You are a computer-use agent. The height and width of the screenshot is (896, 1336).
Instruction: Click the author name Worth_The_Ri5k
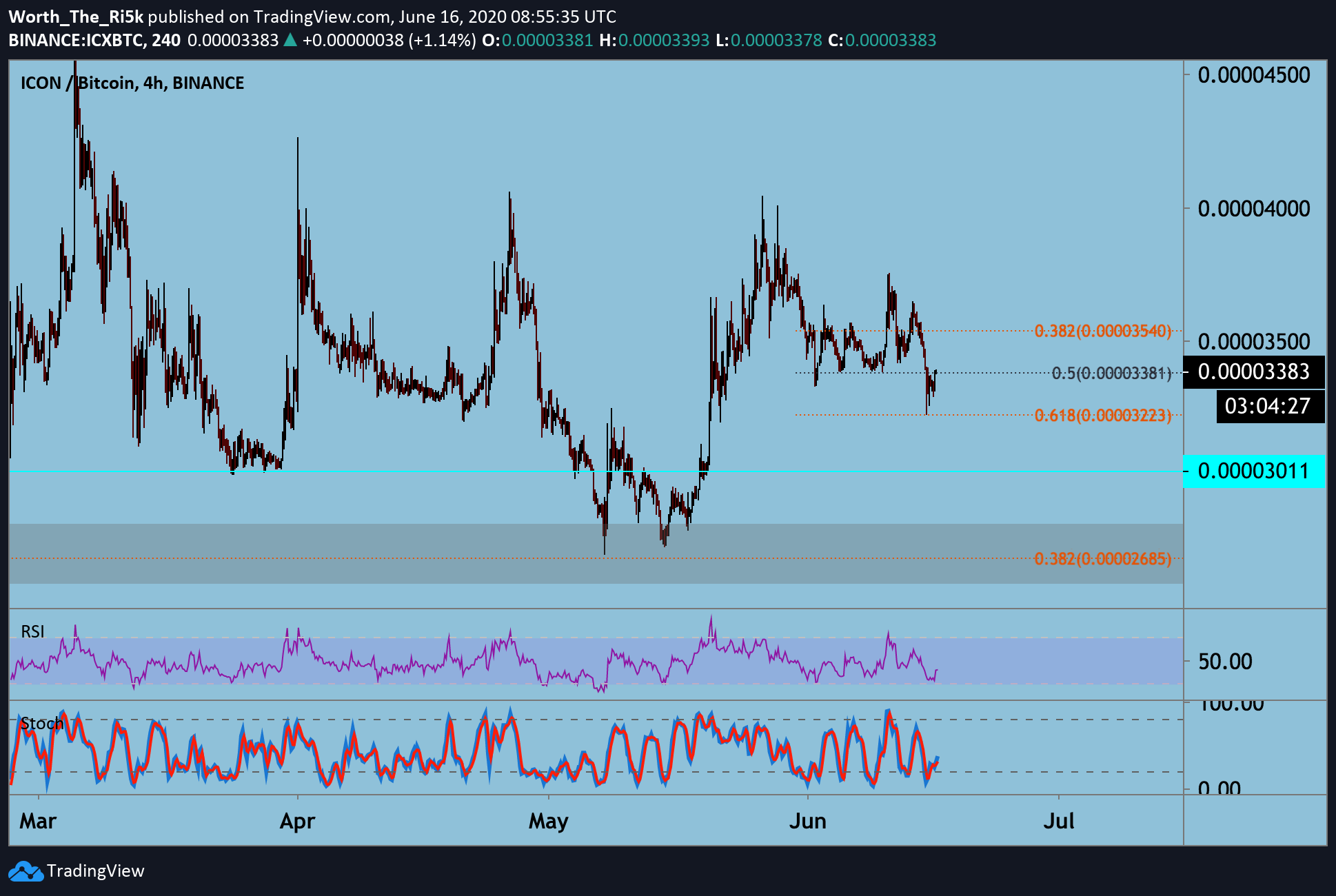point(76,17)
